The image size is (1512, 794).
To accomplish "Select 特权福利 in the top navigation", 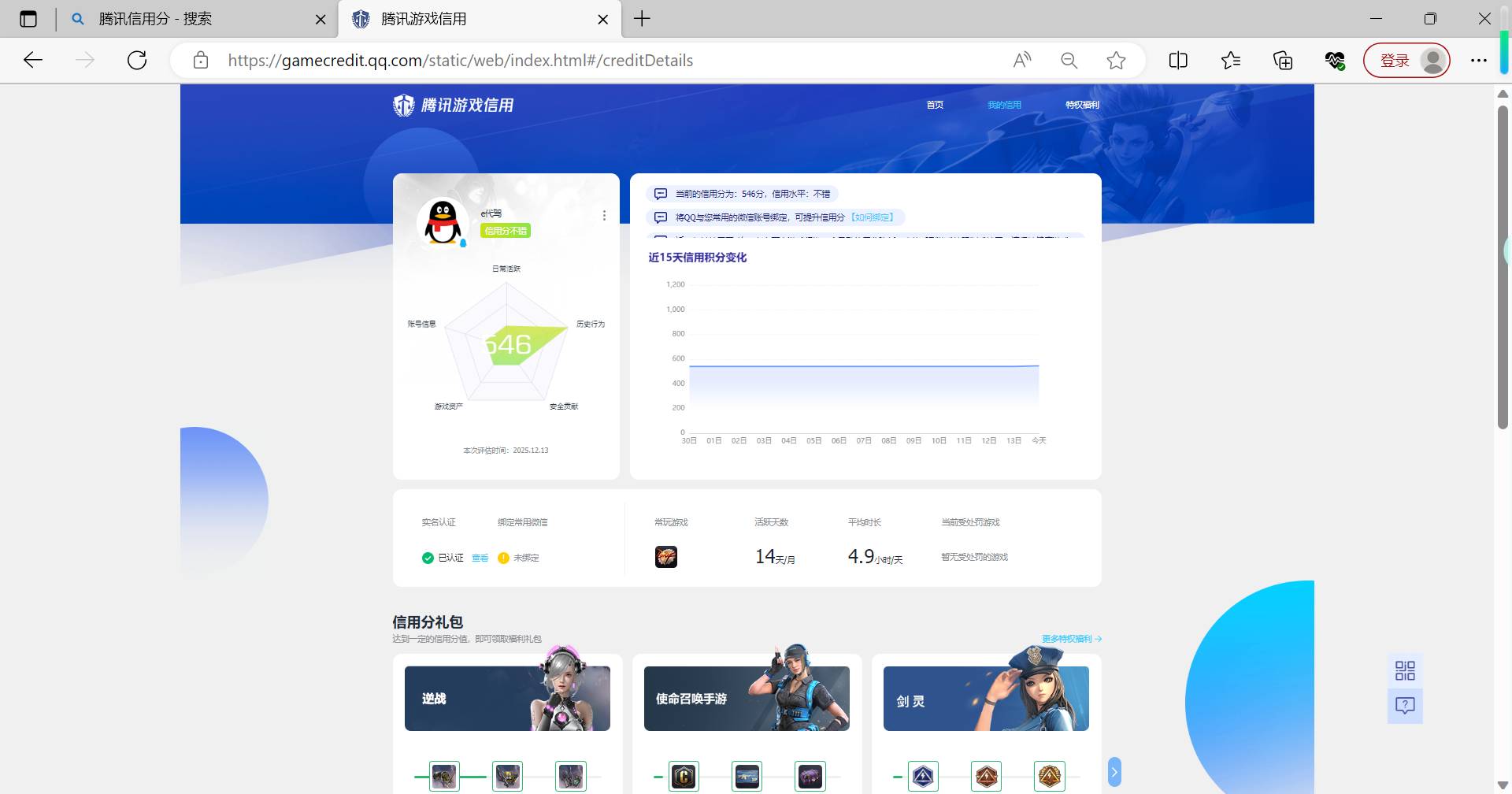I will [x=1082, y=104].
